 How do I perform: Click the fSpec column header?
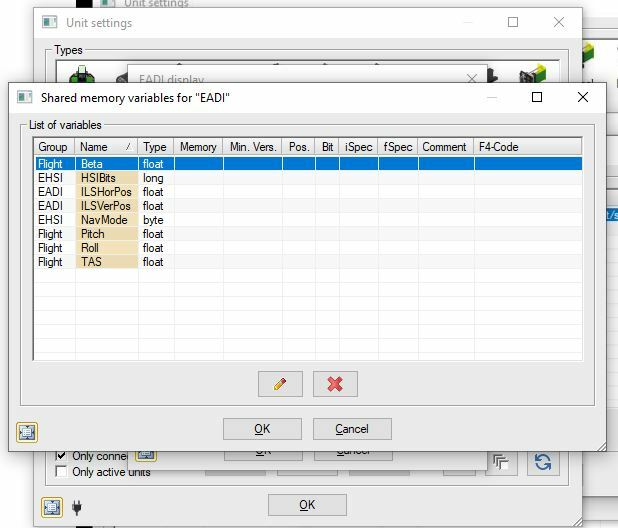[398, 147]
